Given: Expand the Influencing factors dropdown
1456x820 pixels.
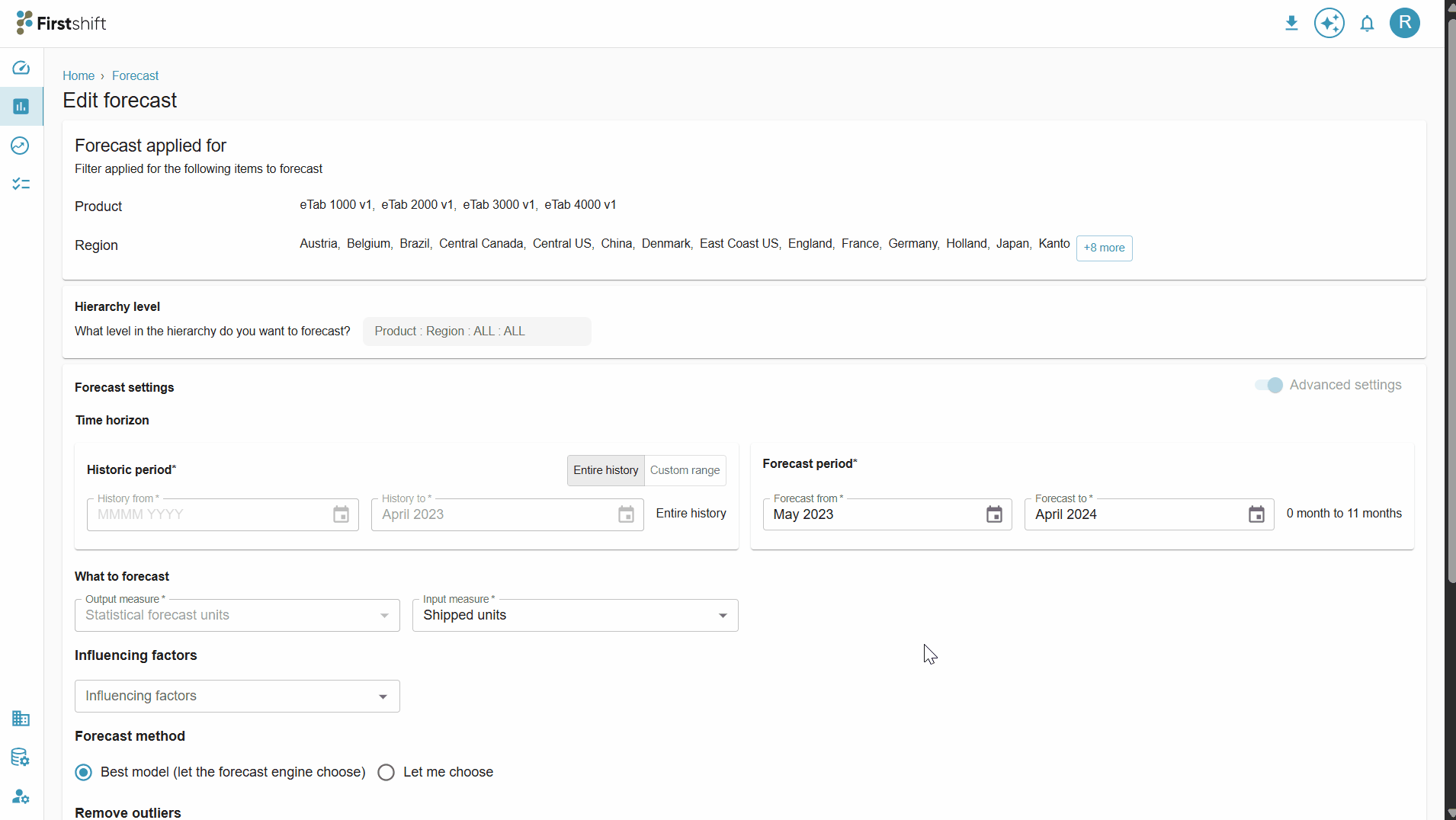Looking at the screenshot, I should [237, 697].
